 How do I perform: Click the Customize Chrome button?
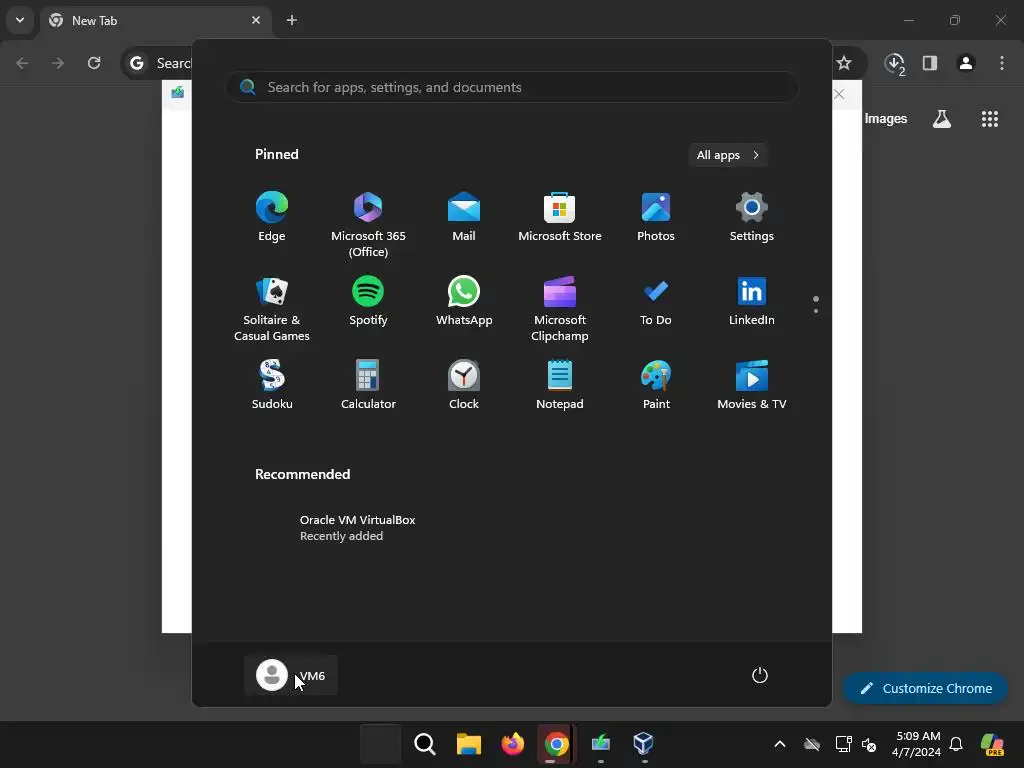pos(925,688)
